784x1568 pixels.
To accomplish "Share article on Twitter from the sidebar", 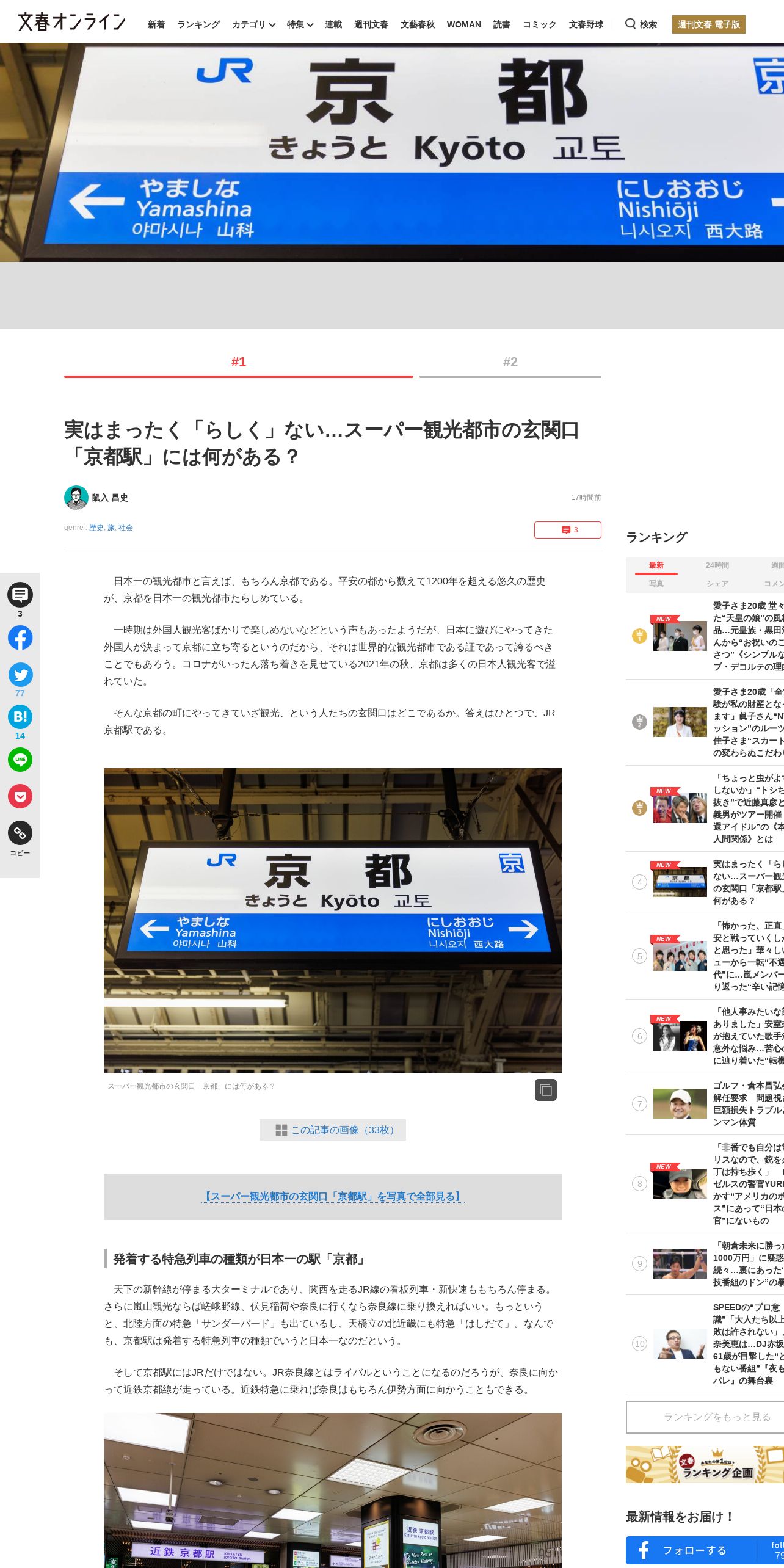I will tap(20, 675).
